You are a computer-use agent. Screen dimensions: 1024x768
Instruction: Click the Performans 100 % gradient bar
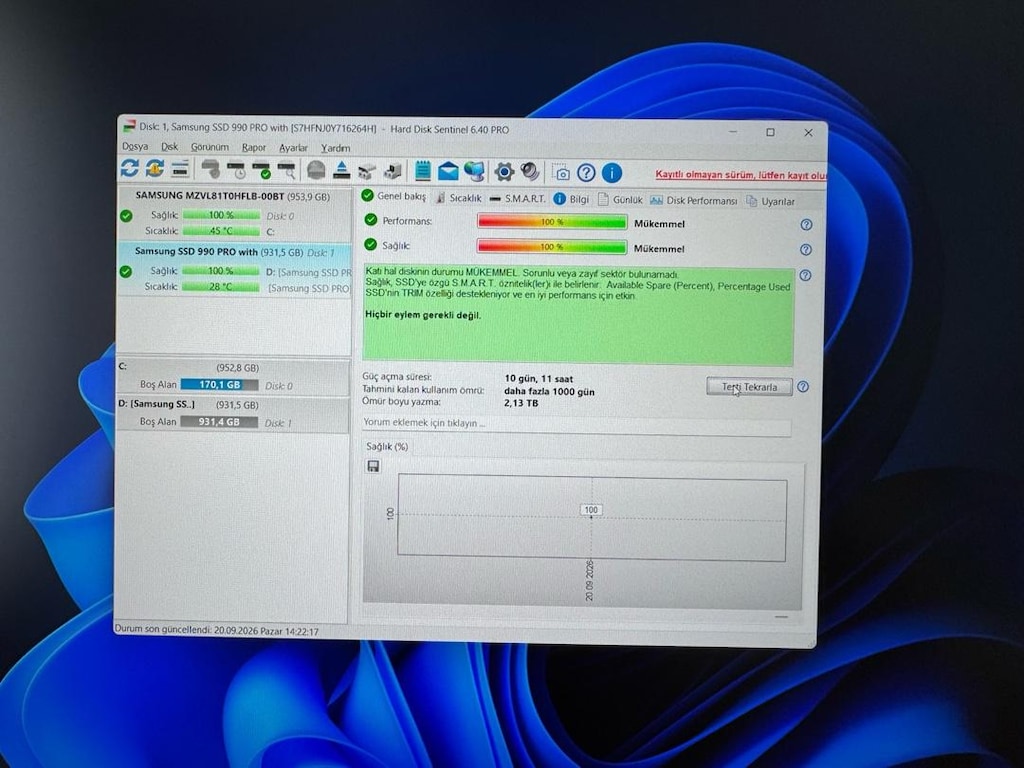coord(552,222)
